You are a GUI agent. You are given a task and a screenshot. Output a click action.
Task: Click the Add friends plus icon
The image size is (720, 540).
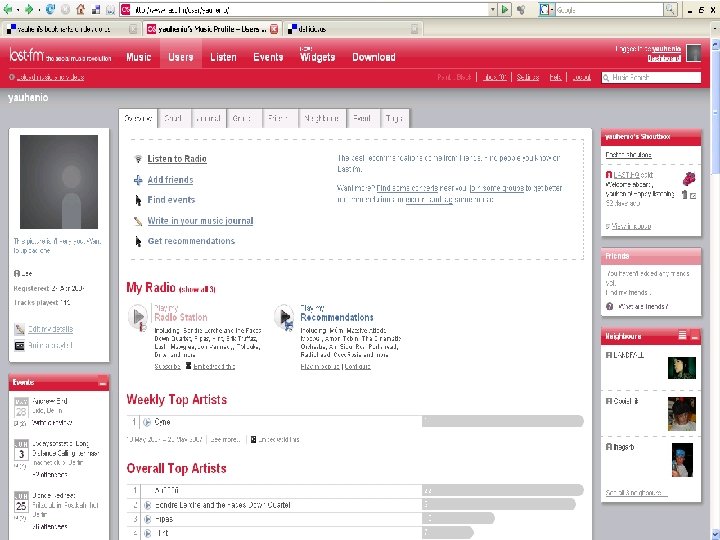[x=138, y=180]
